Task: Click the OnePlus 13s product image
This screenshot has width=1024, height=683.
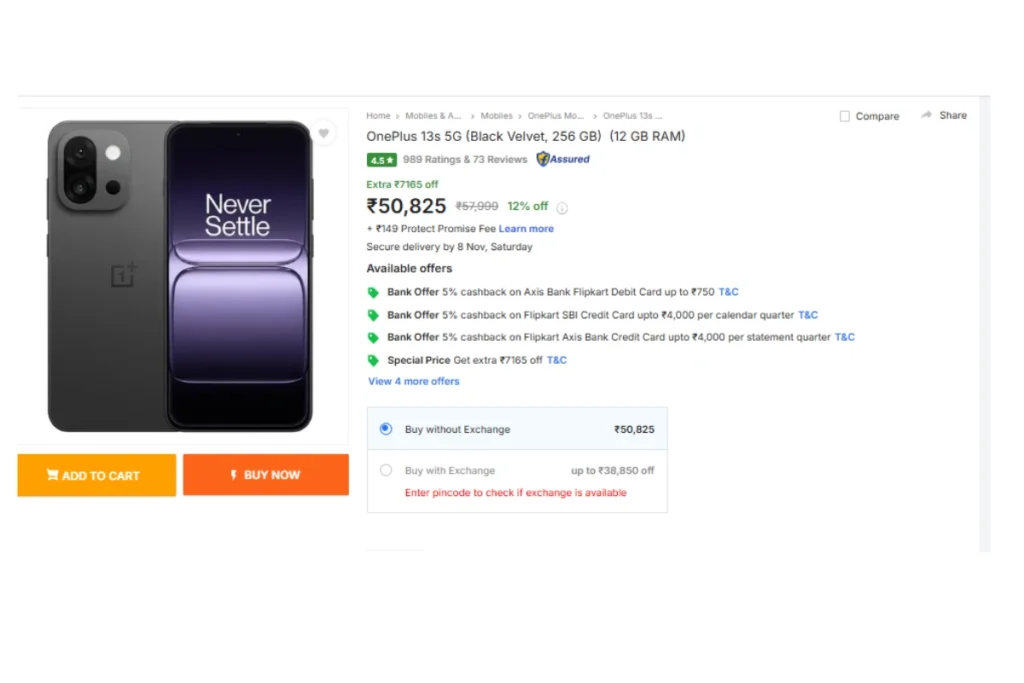Action: 180,276
